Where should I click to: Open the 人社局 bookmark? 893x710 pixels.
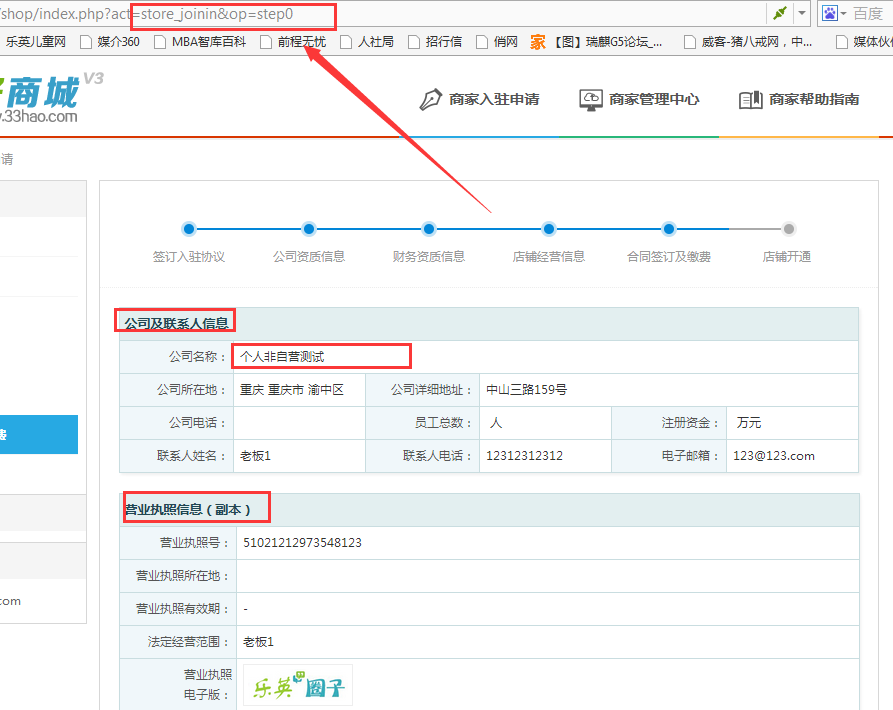coord(367,42)
